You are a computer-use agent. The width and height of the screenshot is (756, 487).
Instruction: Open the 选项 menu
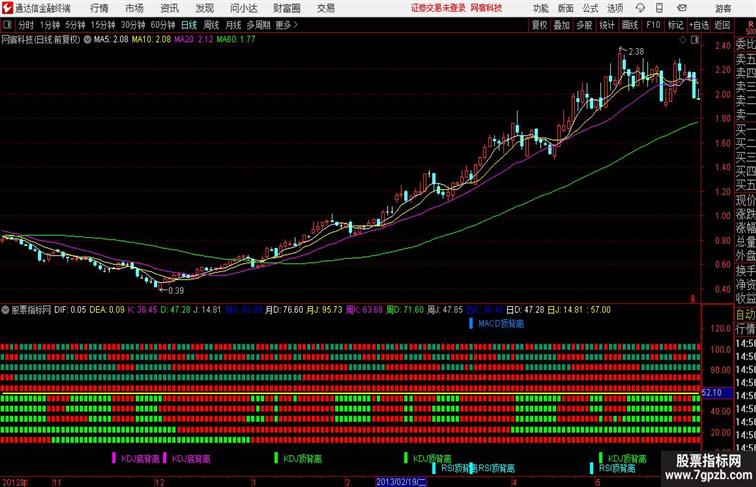615,8
